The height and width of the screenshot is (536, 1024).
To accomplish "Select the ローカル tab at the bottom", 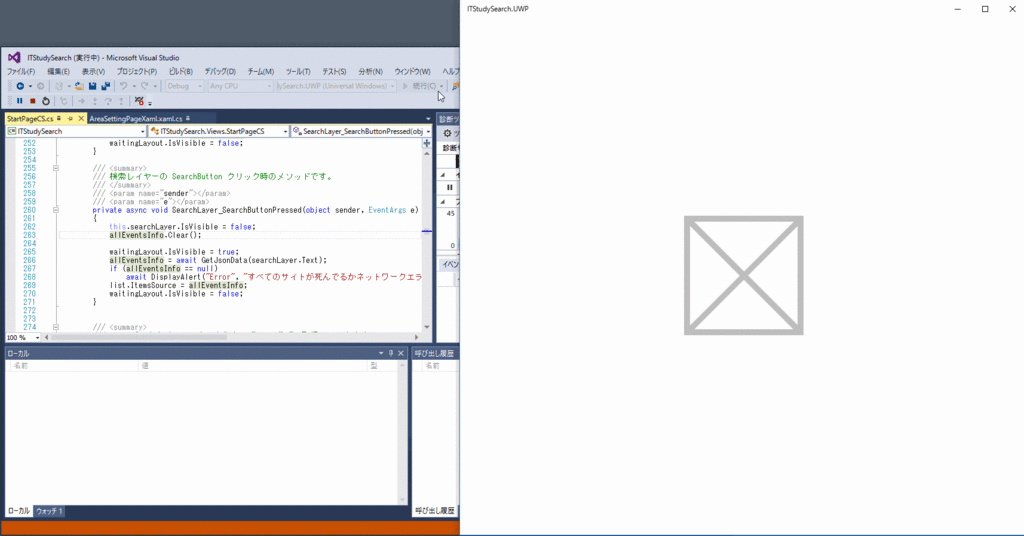I will [19, 511].
